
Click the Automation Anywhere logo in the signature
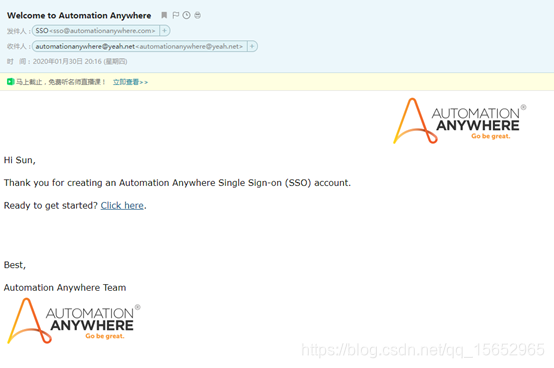click(x=73, y=321)
